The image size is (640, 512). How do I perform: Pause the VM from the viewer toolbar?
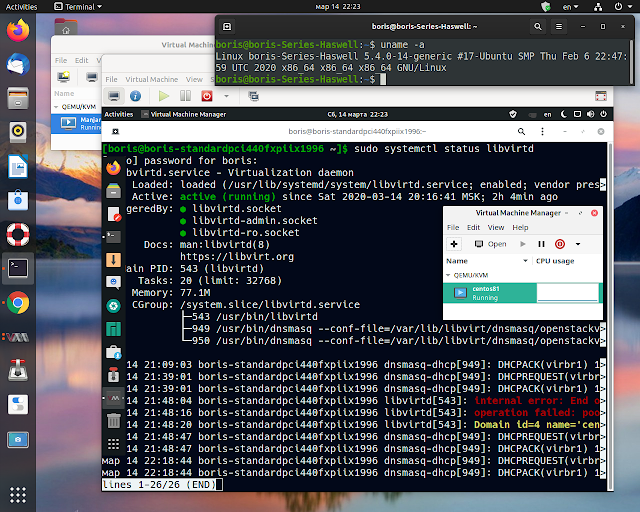(x=185, y=96)
